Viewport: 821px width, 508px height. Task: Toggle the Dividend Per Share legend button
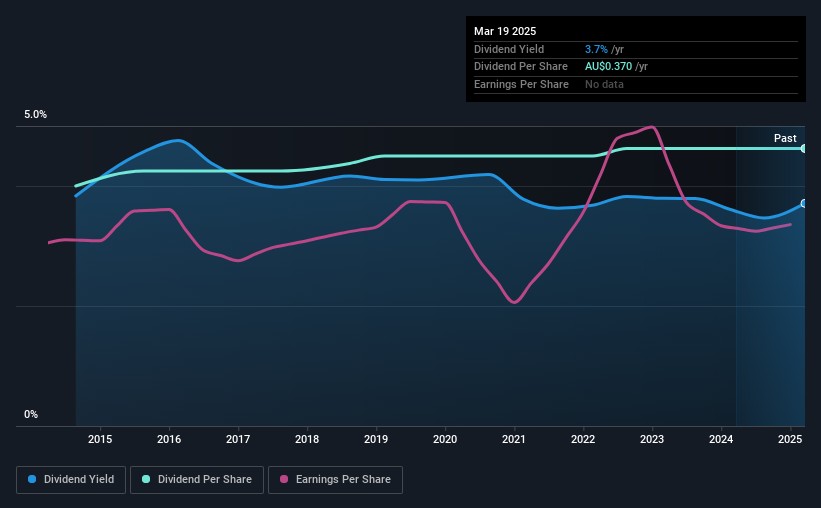[197, 480]
